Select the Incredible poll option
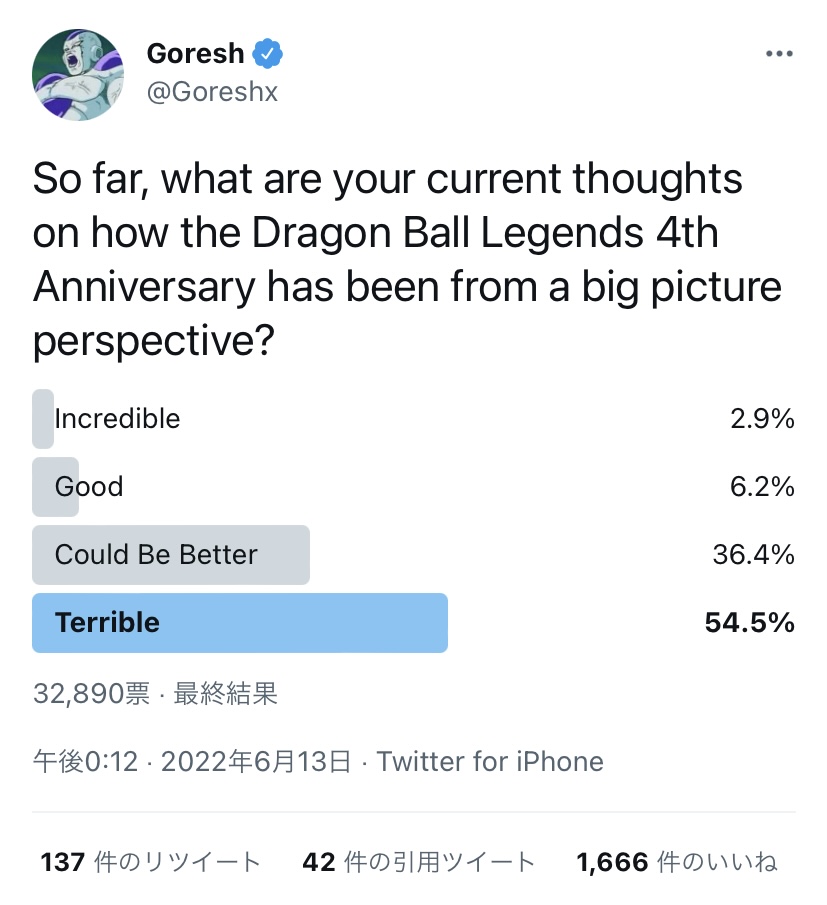827x905 pixels. (117, 418)
